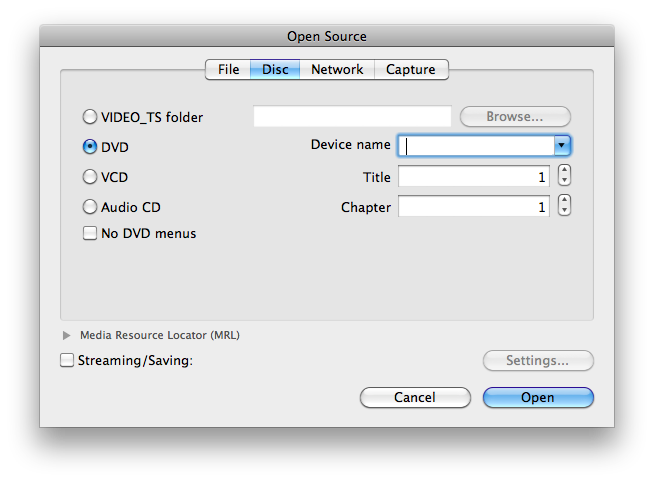Click the Title stepper arrows
654x482 pixels.
point(564,177)
